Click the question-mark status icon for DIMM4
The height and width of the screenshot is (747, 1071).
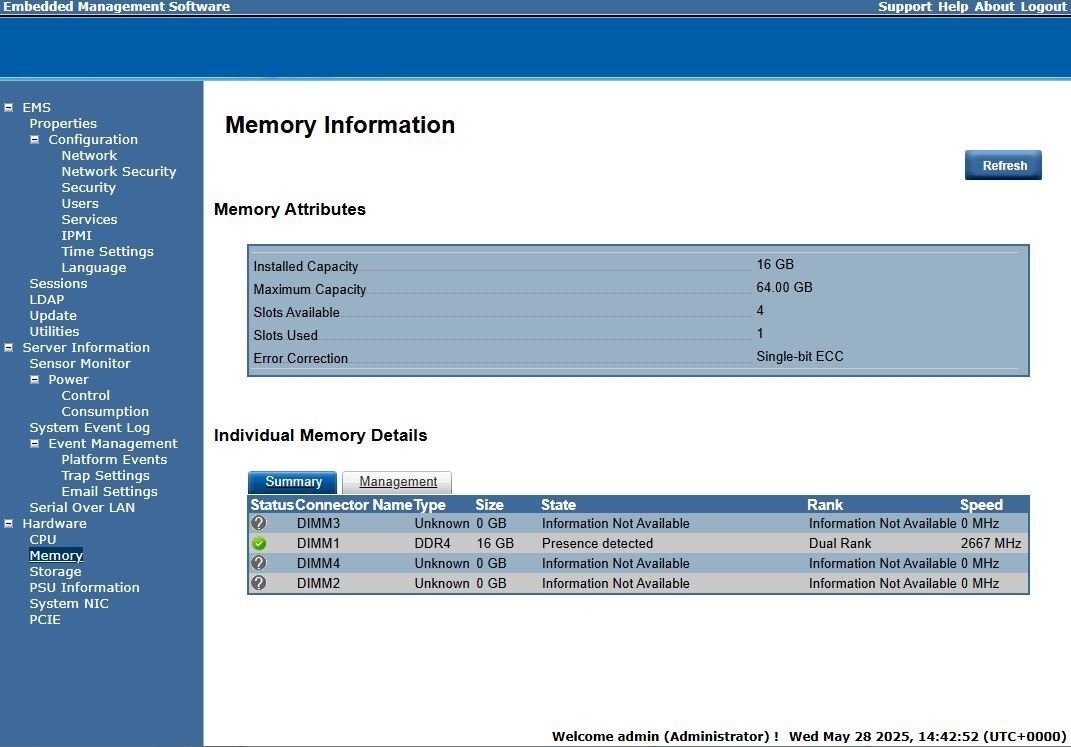(259, 563)
